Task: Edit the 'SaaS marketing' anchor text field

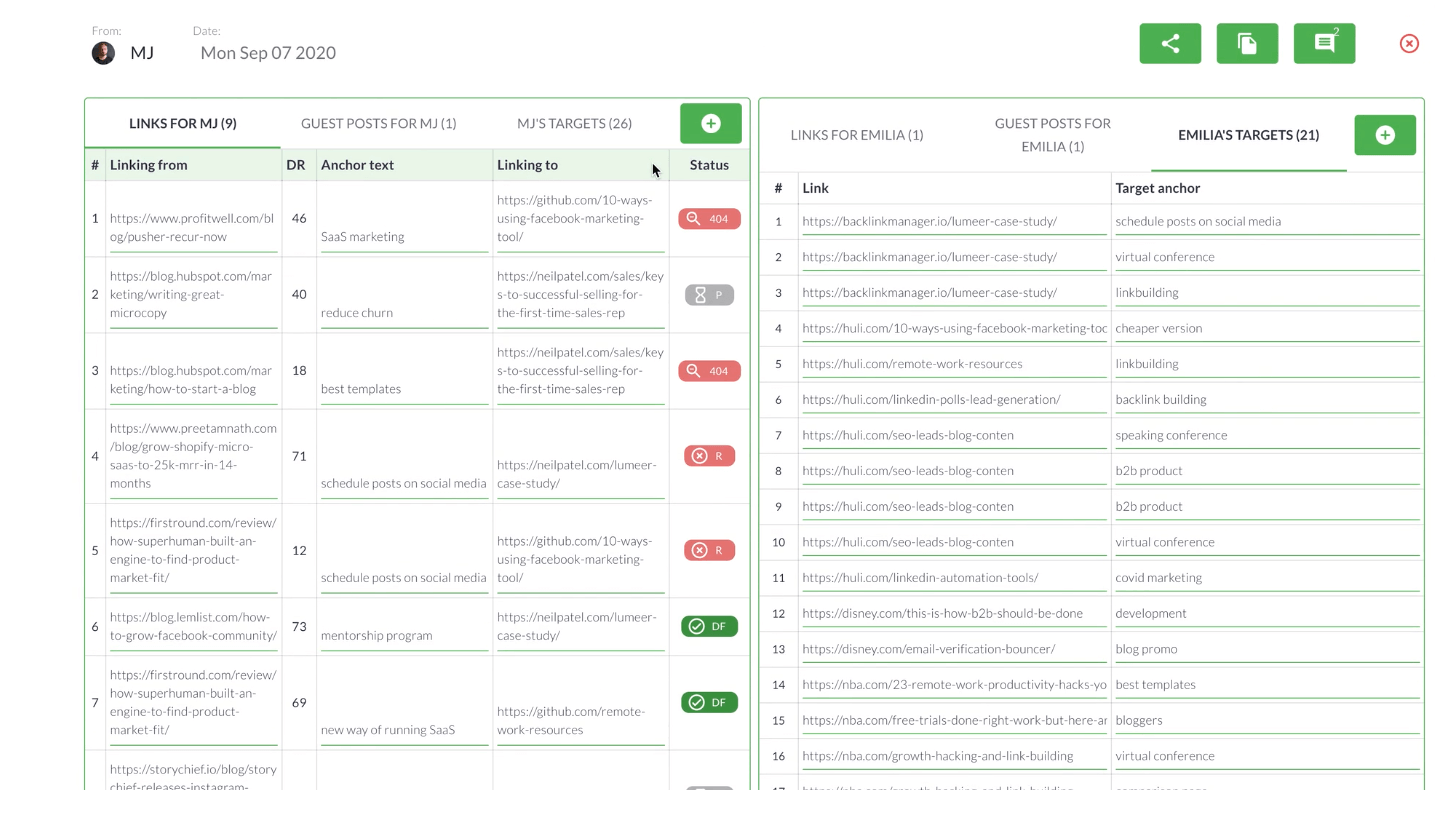Action: tap(404, 237)
